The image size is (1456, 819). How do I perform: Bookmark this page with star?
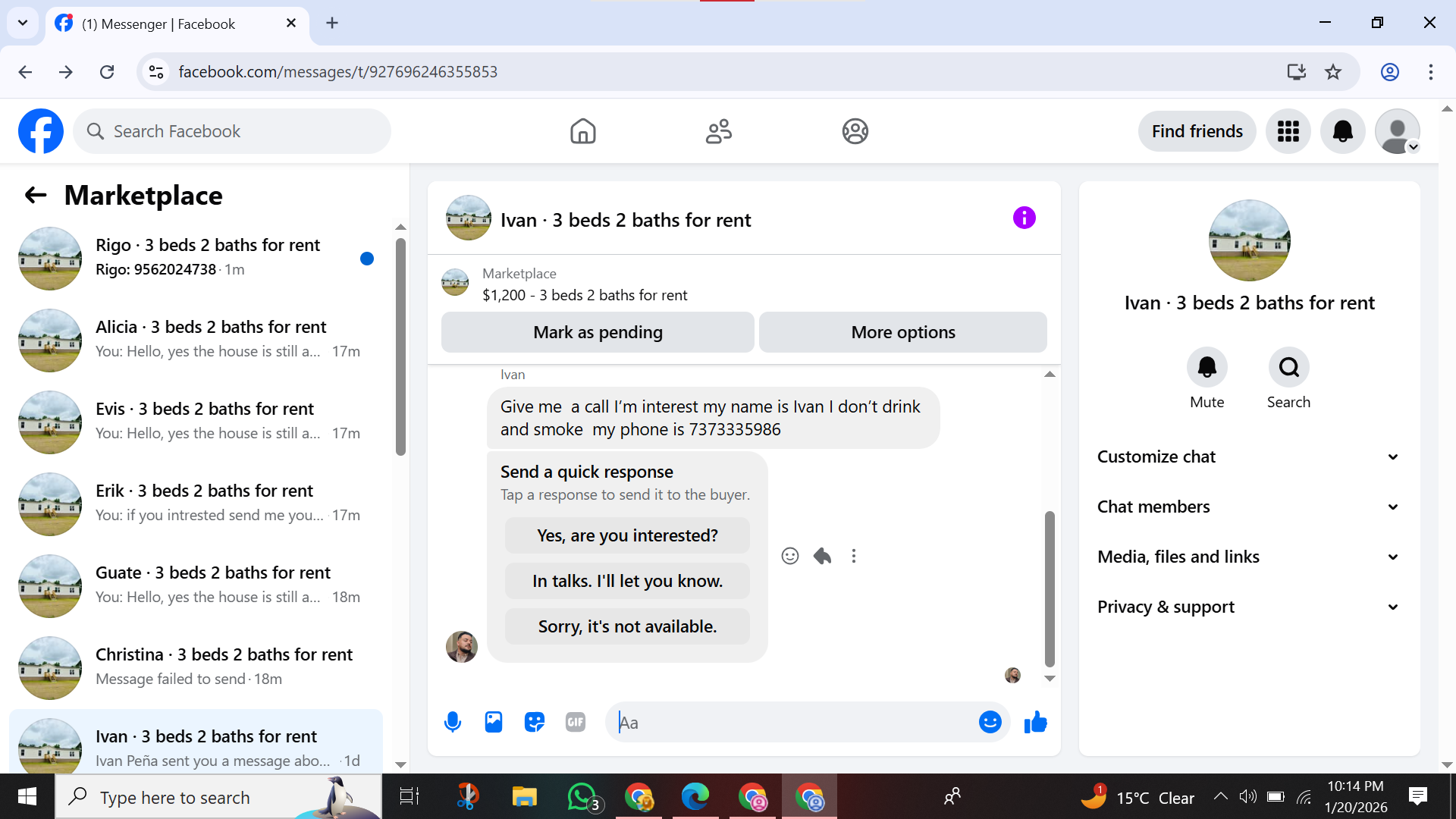[1332, 72]
